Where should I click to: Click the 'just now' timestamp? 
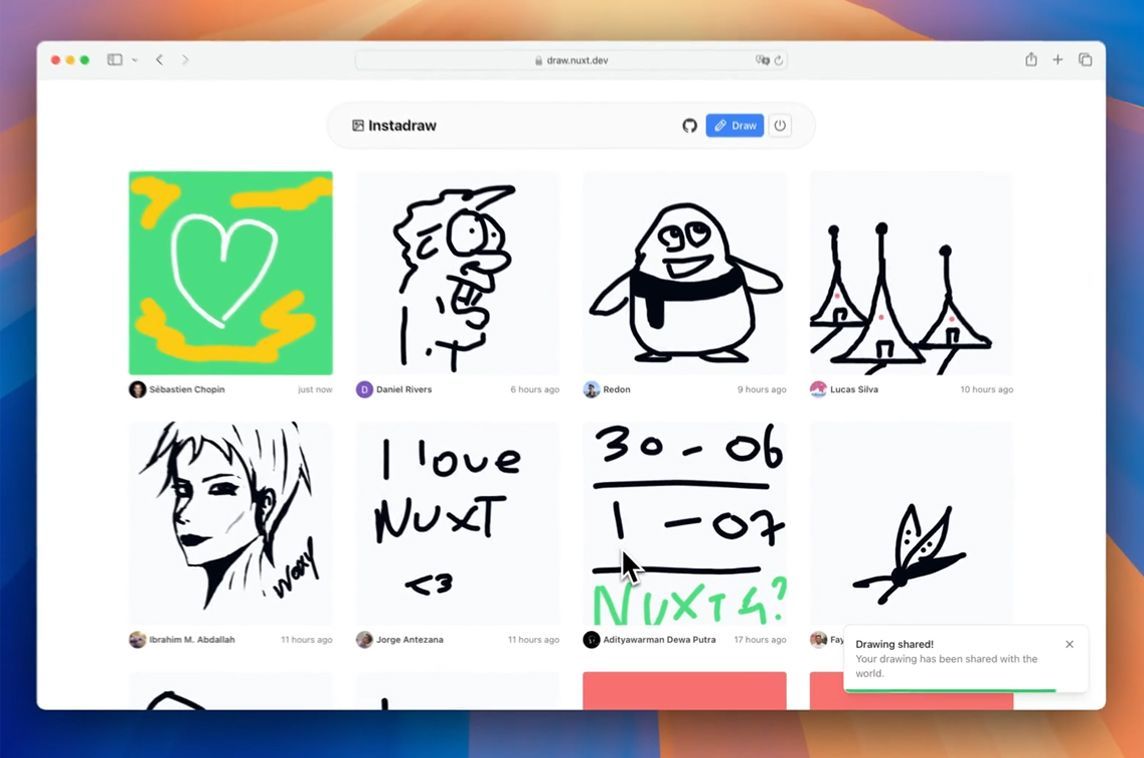pyautogui.click(x=314, y=390)
